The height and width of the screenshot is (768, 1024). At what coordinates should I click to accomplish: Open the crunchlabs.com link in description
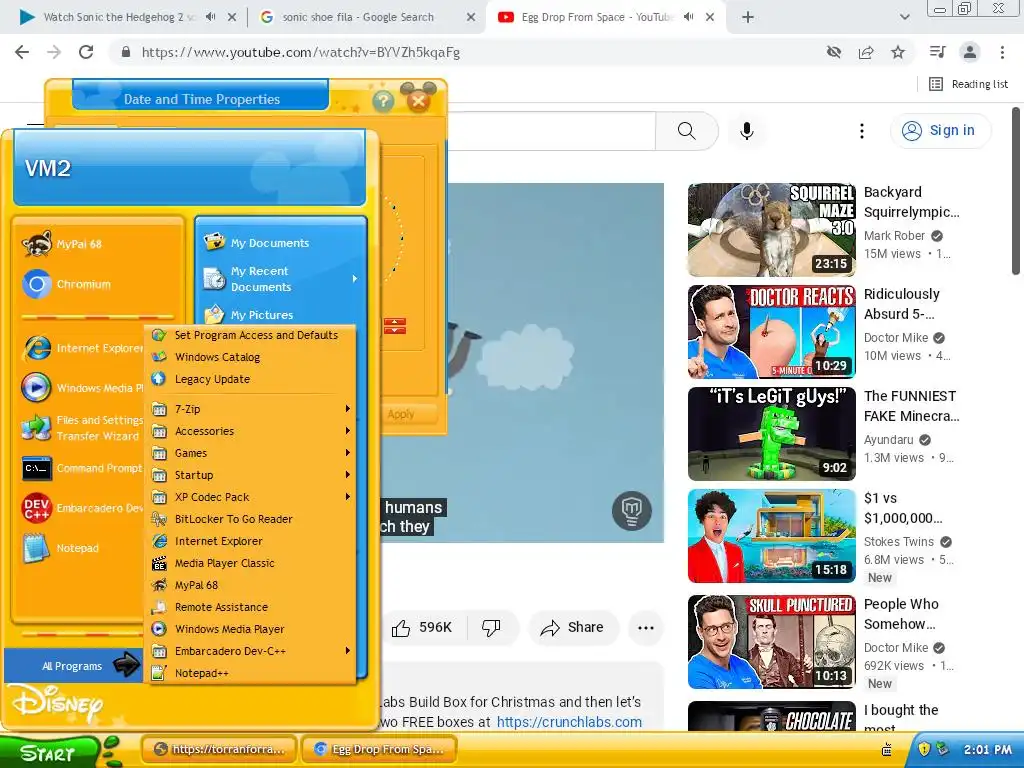click(569, 722)
